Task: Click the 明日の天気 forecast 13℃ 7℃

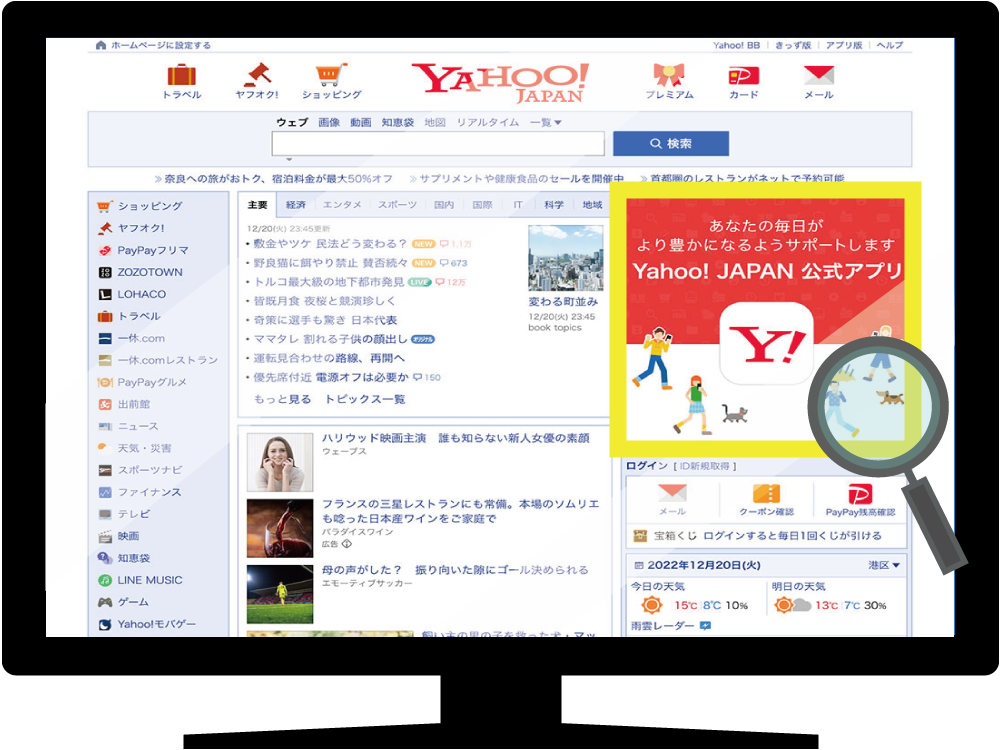Action: (x=830, y=605)
